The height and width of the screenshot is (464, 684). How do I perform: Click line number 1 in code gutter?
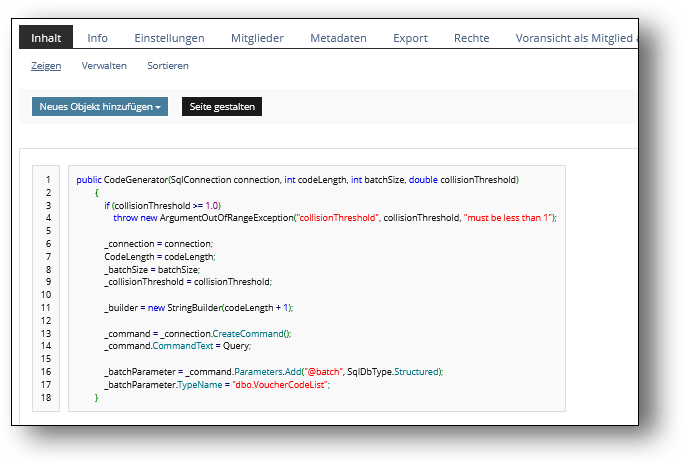click(x=47, y=180)
